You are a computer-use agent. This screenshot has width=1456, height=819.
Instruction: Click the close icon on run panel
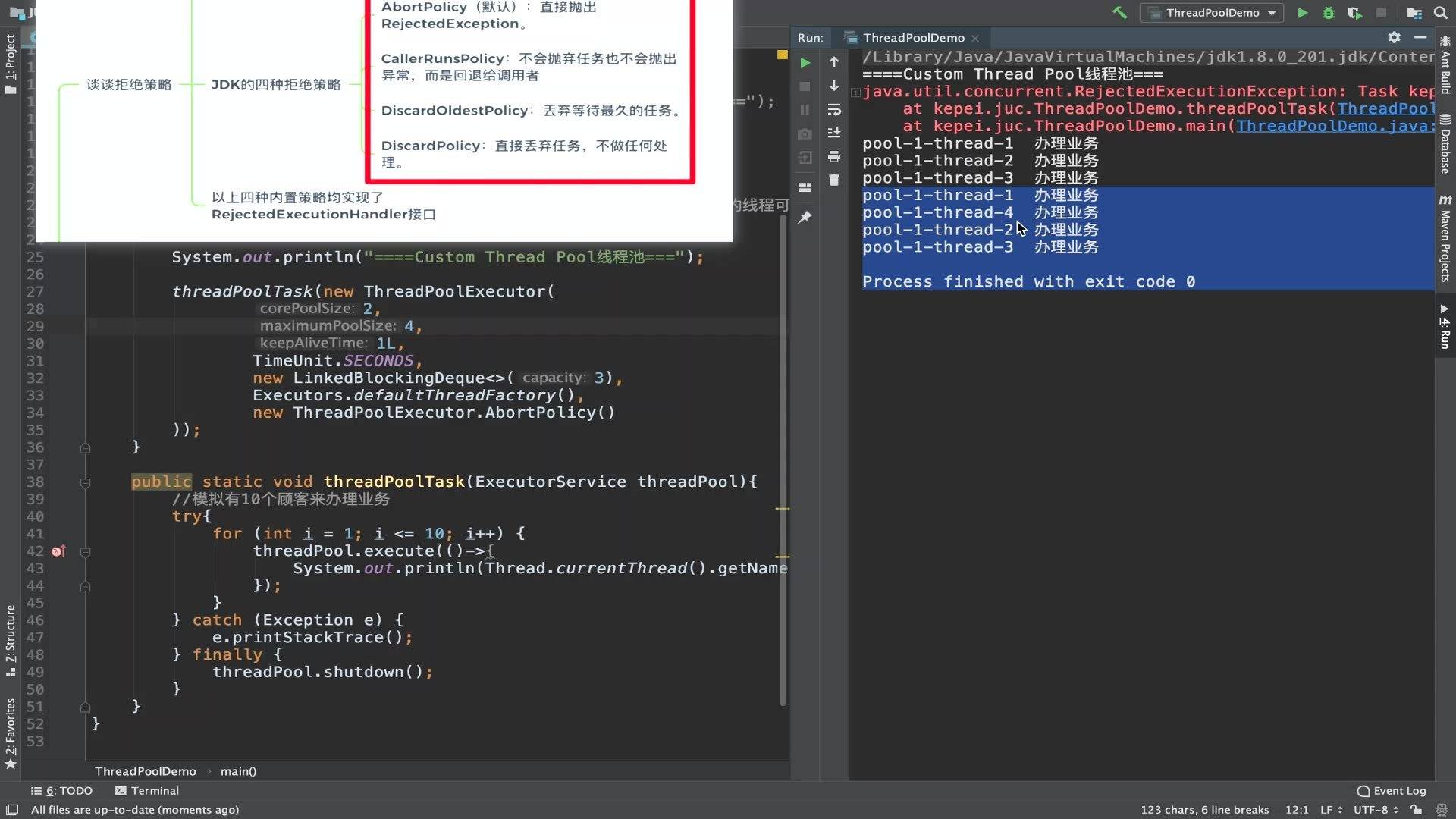click(x=977, y=38)
